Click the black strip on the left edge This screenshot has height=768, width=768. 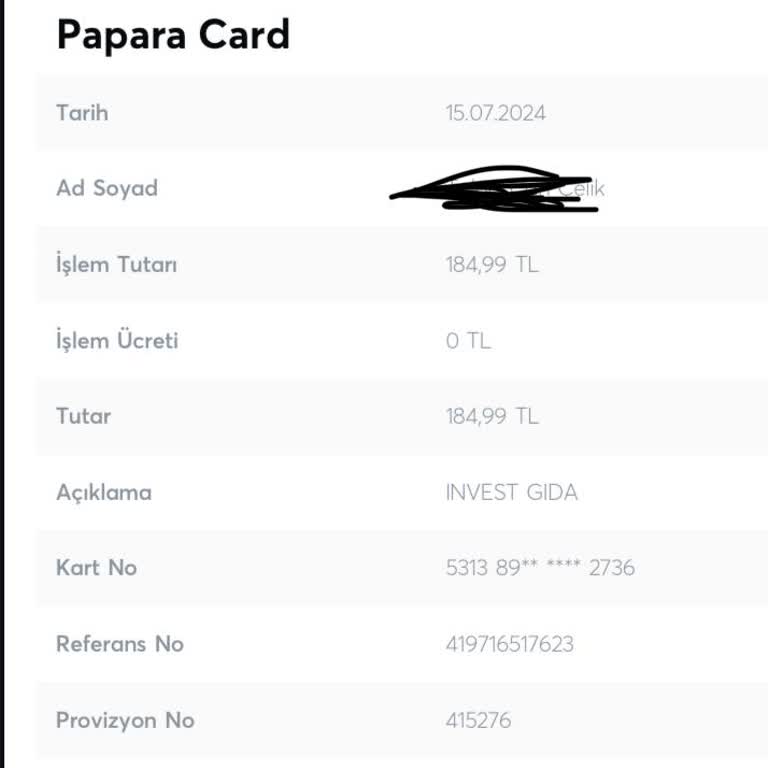pos(2,384)
